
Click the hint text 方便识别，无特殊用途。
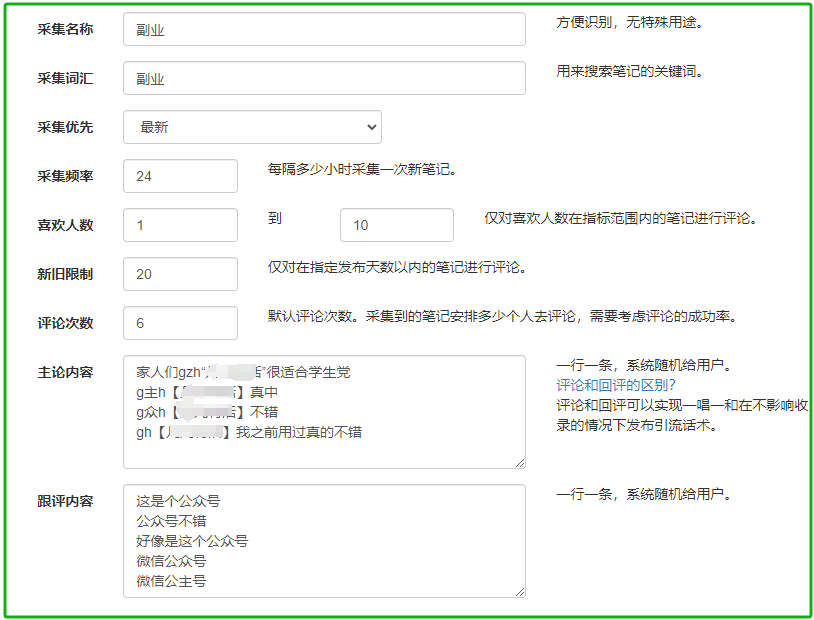coord(630,22)
